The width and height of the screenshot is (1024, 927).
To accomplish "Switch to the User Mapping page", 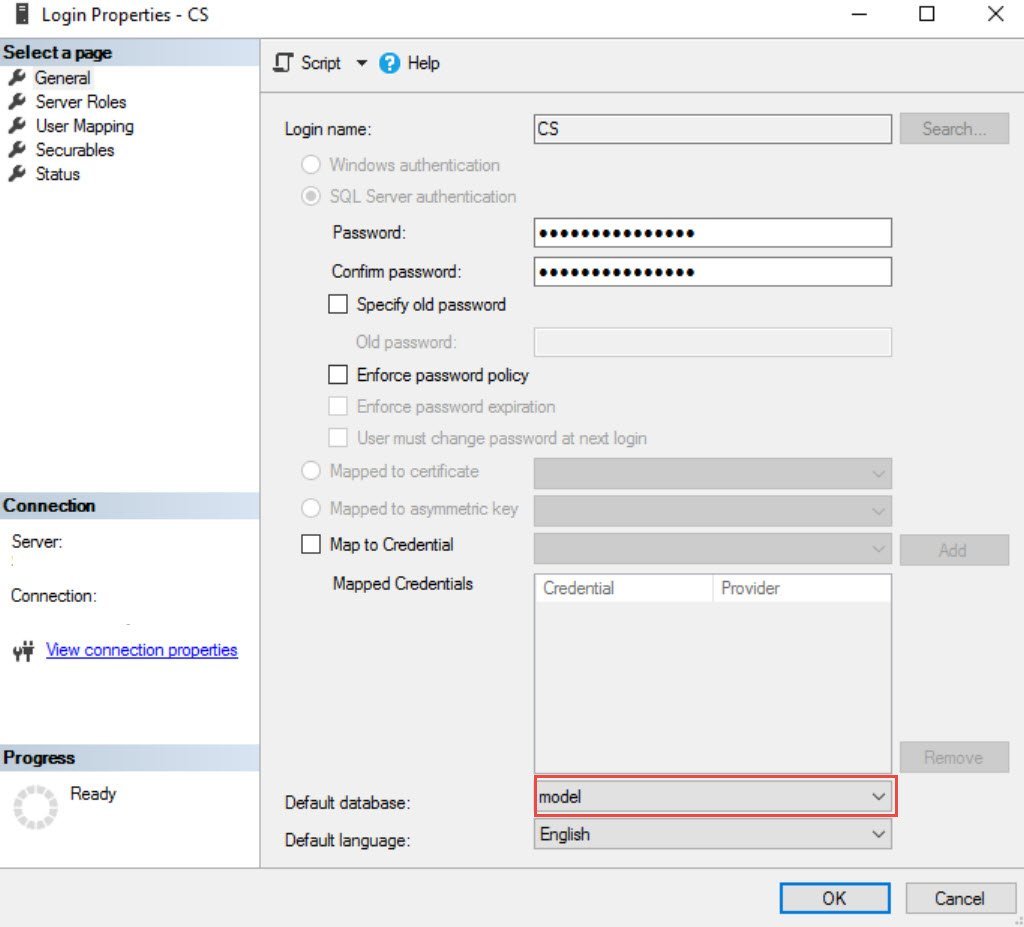I will click(x=85, y=126).
